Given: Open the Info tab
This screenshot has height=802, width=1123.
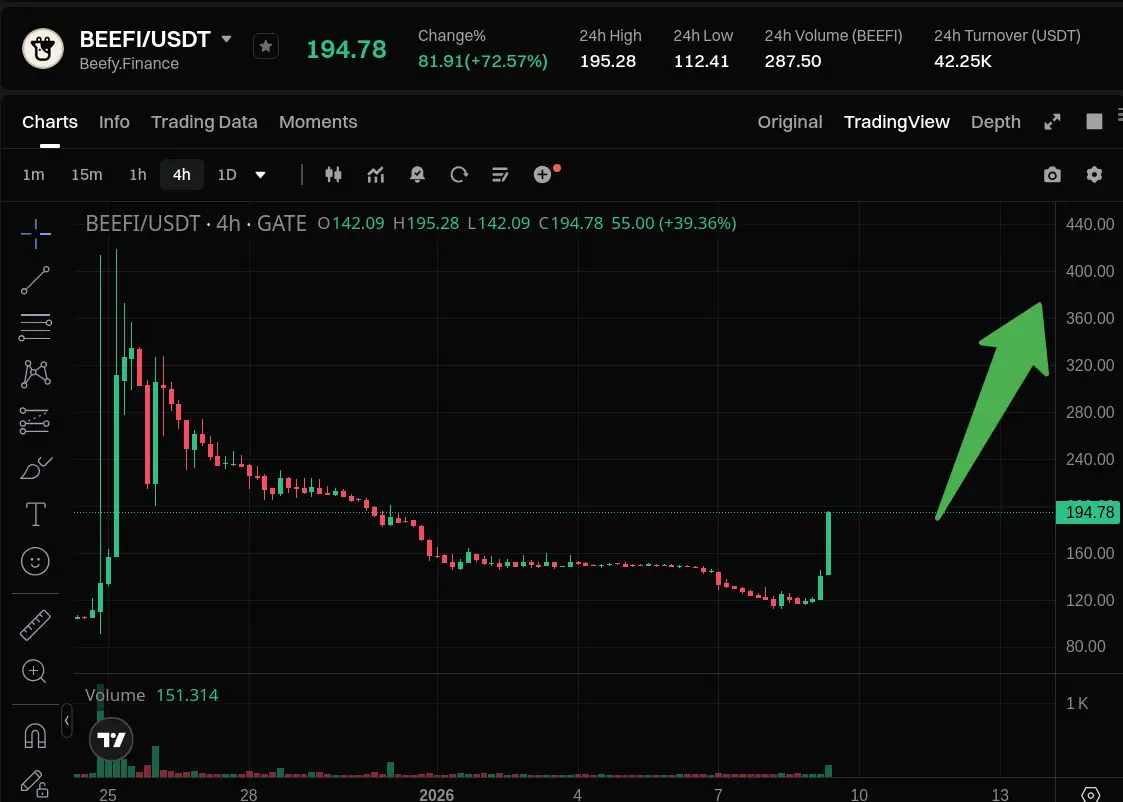Looking at the screenshot, I should point(114,122).
